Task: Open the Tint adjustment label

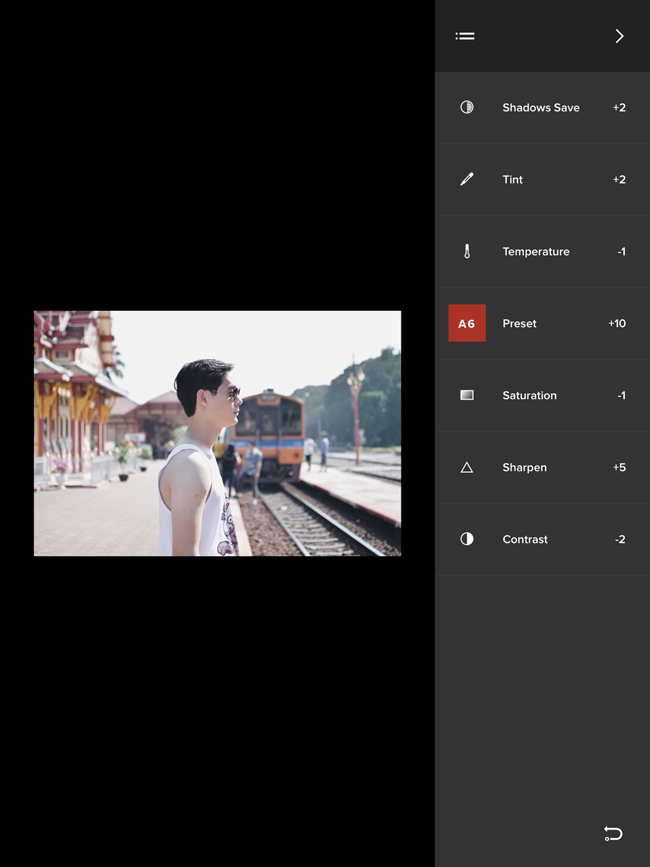Action: [512, 180]
